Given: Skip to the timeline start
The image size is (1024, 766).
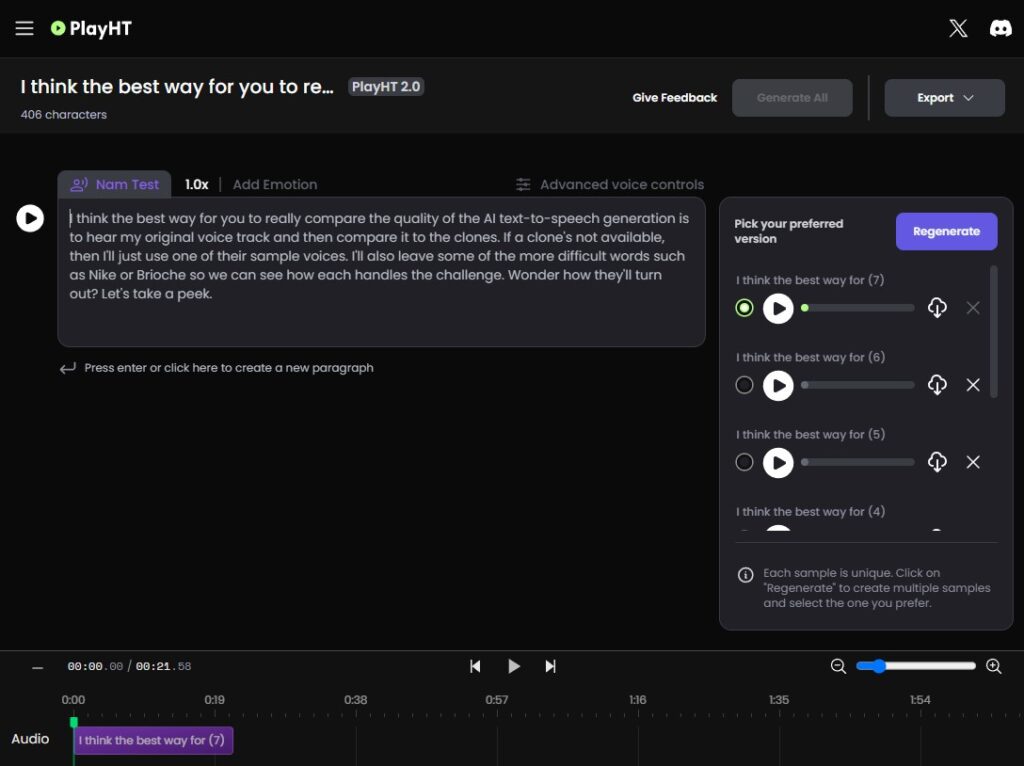Looking at the screenshot, I should coord(475,666).
